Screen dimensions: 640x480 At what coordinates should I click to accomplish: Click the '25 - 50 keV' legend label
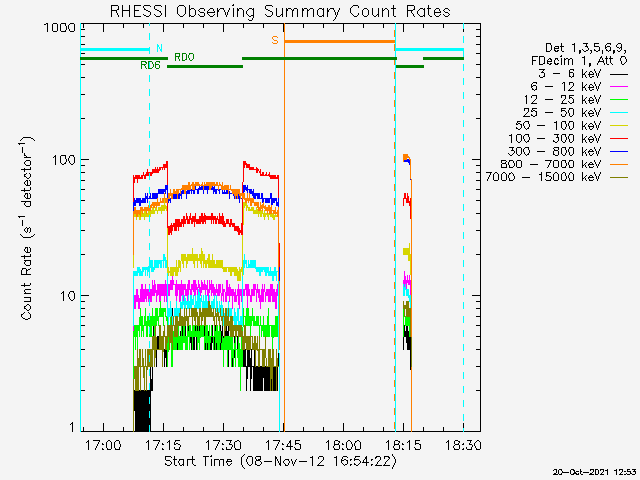562,112
